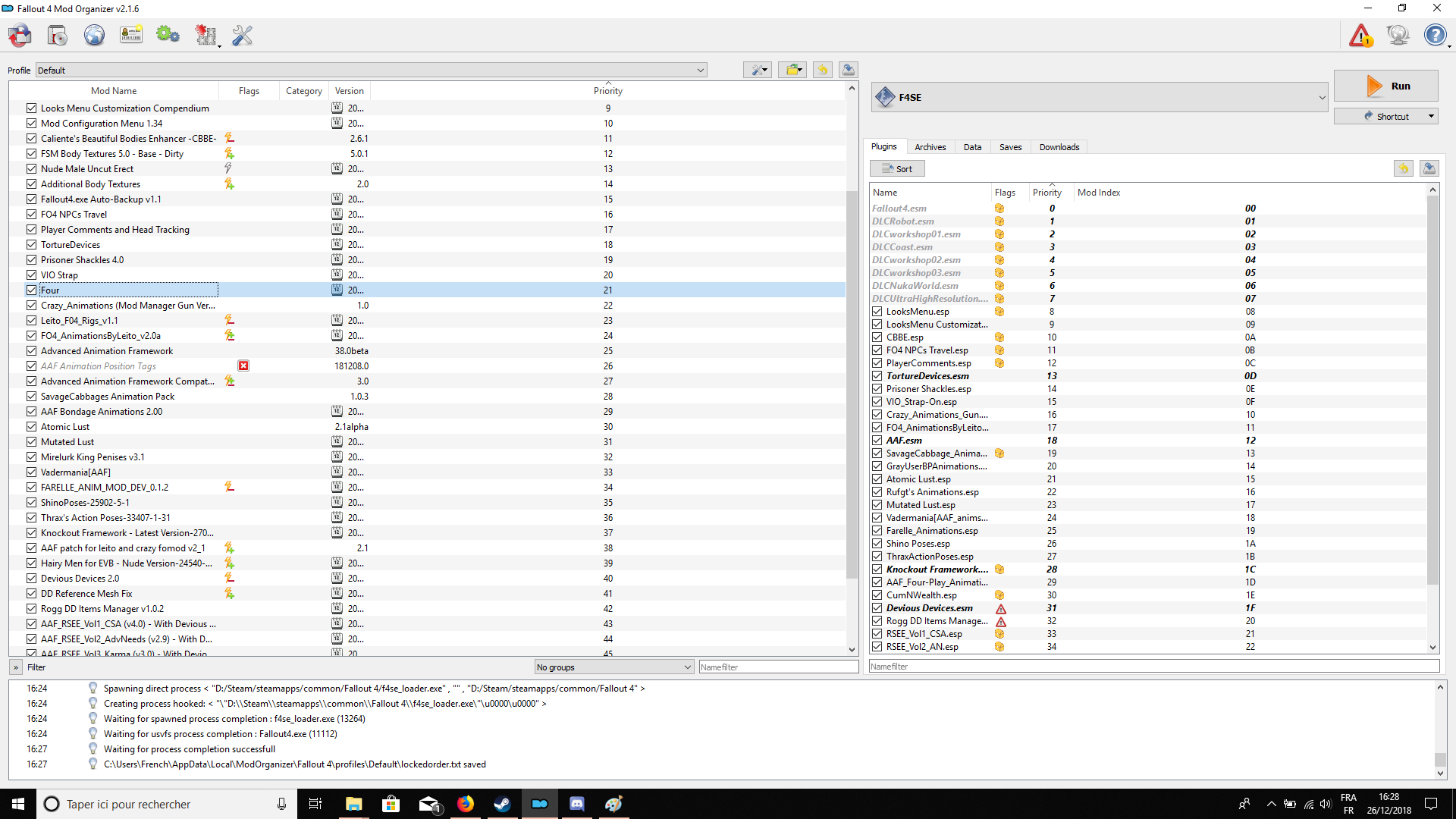This screenshot has height=819, width=1456.
Task: Click the flag icon beside Fallout4.esm
Action: 999,209
